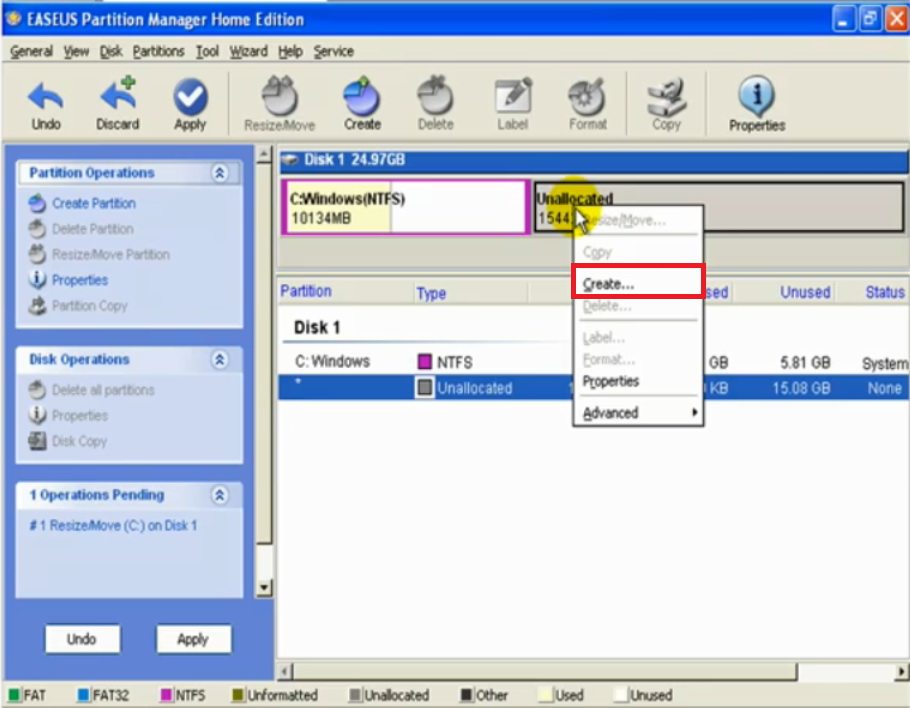Screen dimensions: 910x708
Task: Expand the Advanced submenu arrow
Action: [694, 413]
